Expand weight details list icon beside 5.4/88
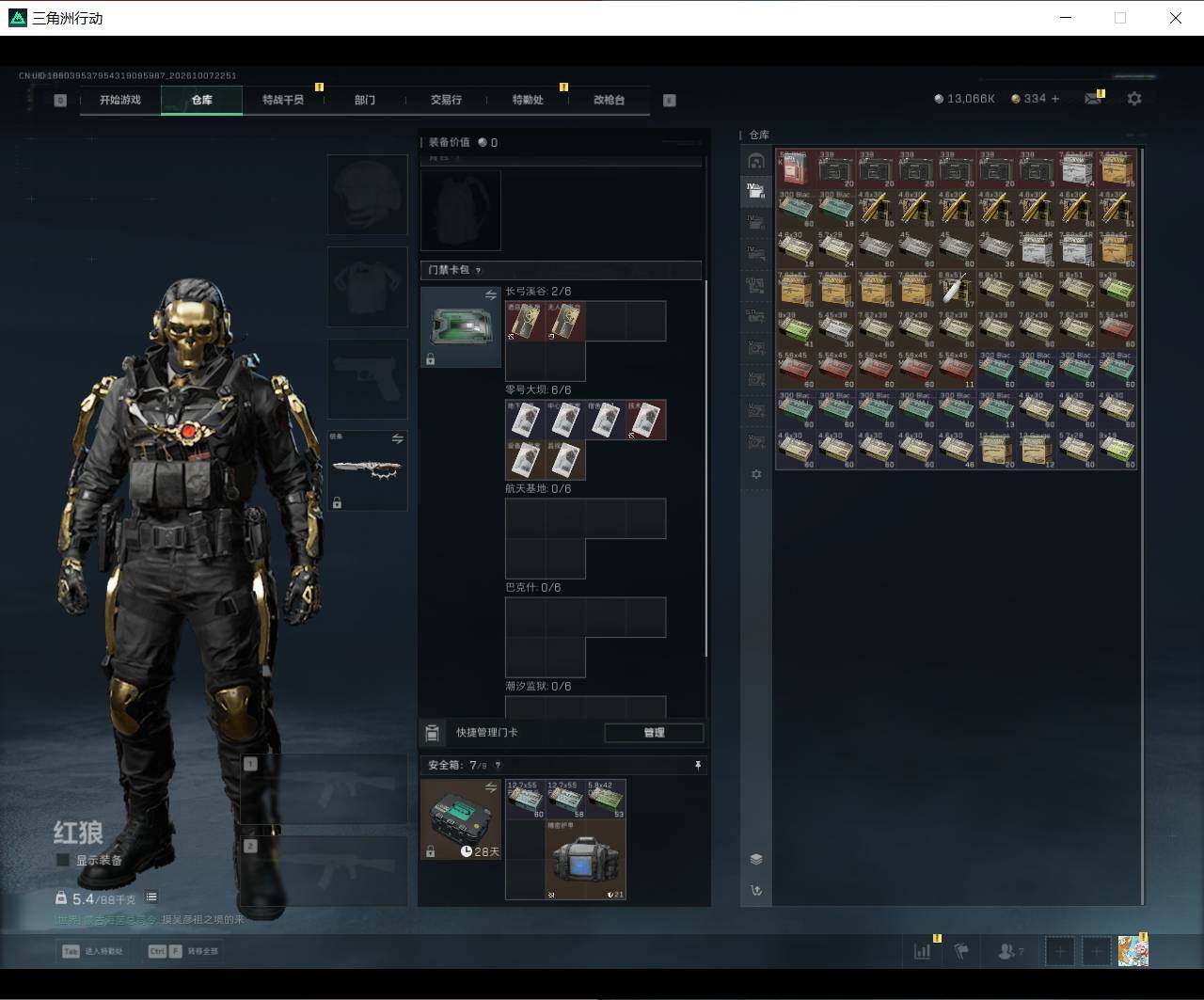 click(x=151, y=897)
